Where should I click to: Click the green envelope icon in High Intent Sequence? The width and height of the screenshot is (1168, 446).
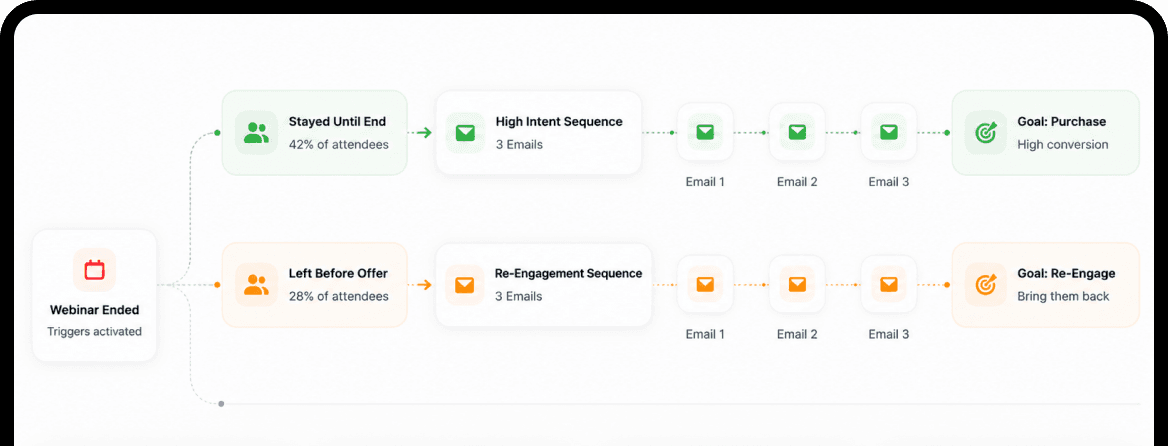466,133
